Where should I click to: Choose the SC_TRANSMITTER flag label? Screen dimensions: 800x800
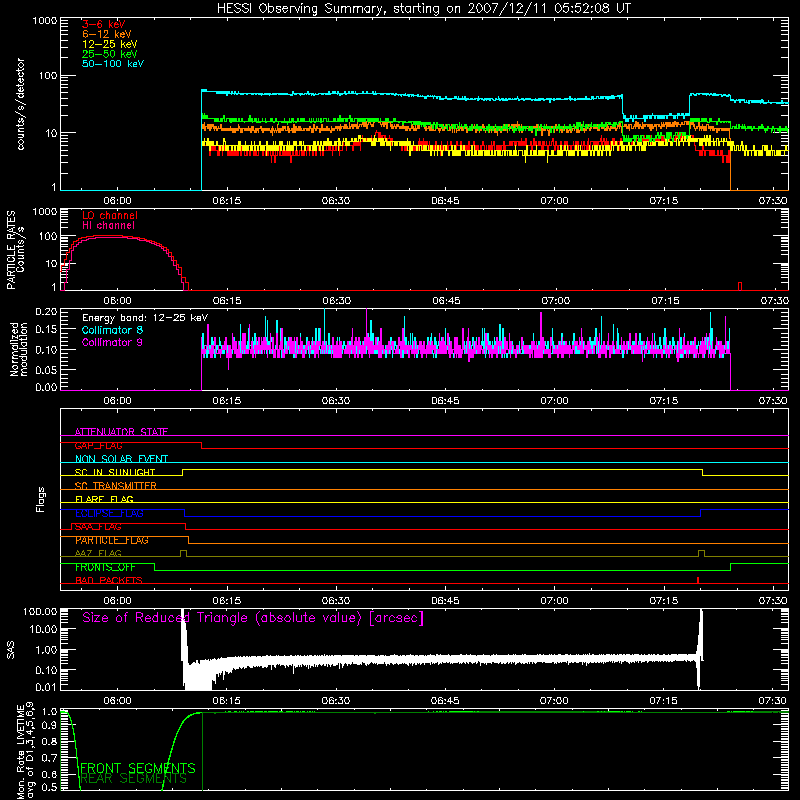coord(115,486)
